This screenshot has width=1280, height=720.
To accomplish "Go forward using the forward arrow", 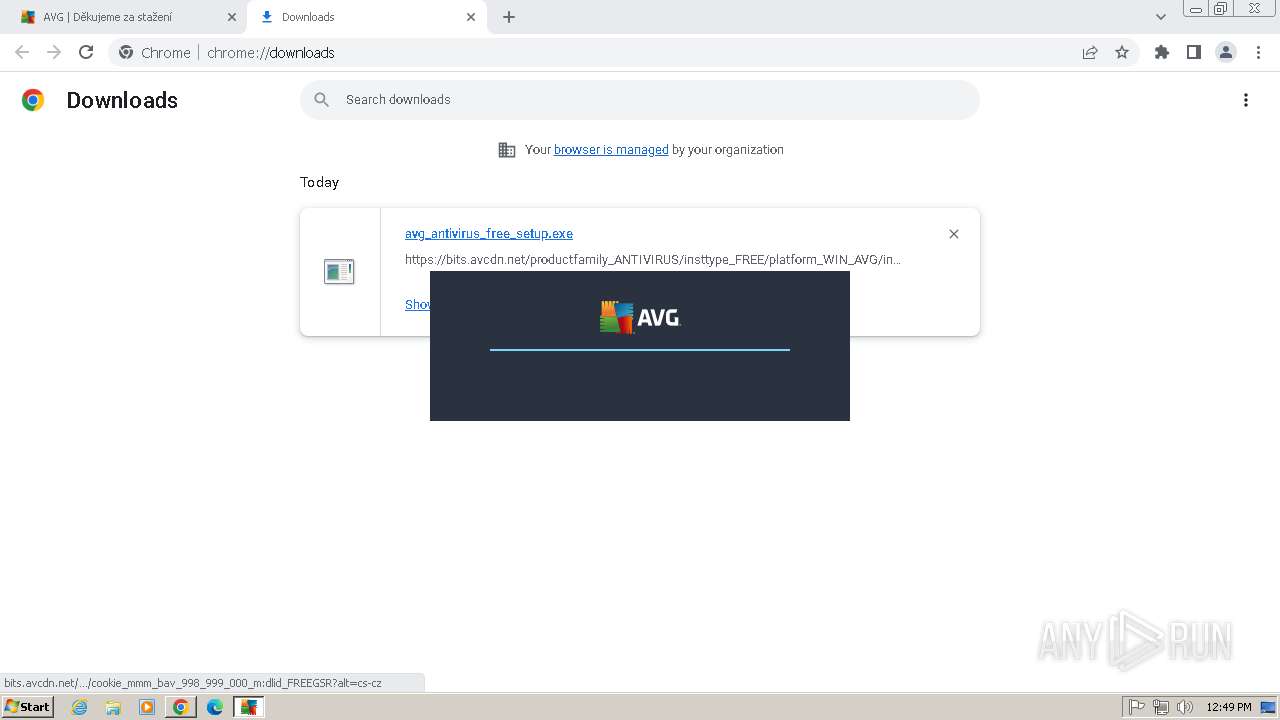I will 54,52.
